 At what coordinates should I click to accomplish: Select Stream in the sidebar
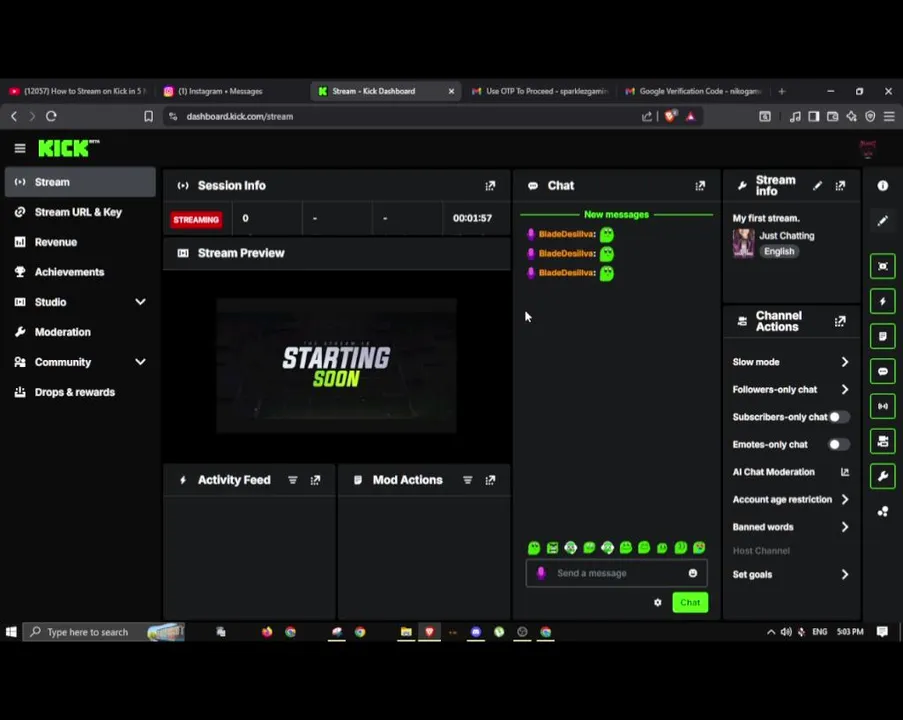pyautogui.click(x=80, y=182)
